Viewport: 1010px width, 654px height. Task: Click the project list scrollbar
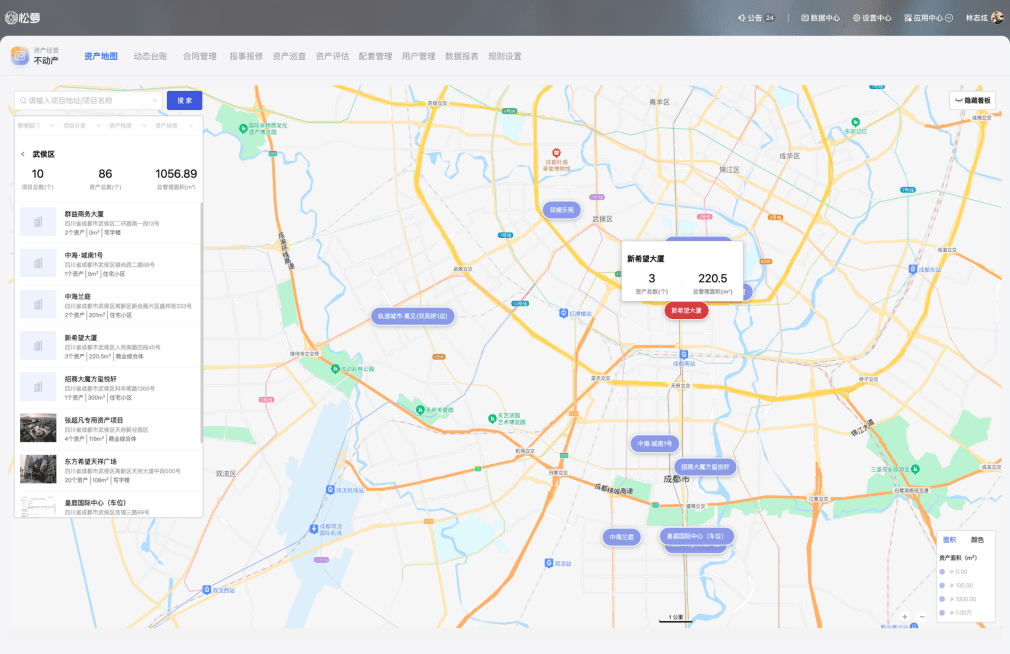(202, 322)
